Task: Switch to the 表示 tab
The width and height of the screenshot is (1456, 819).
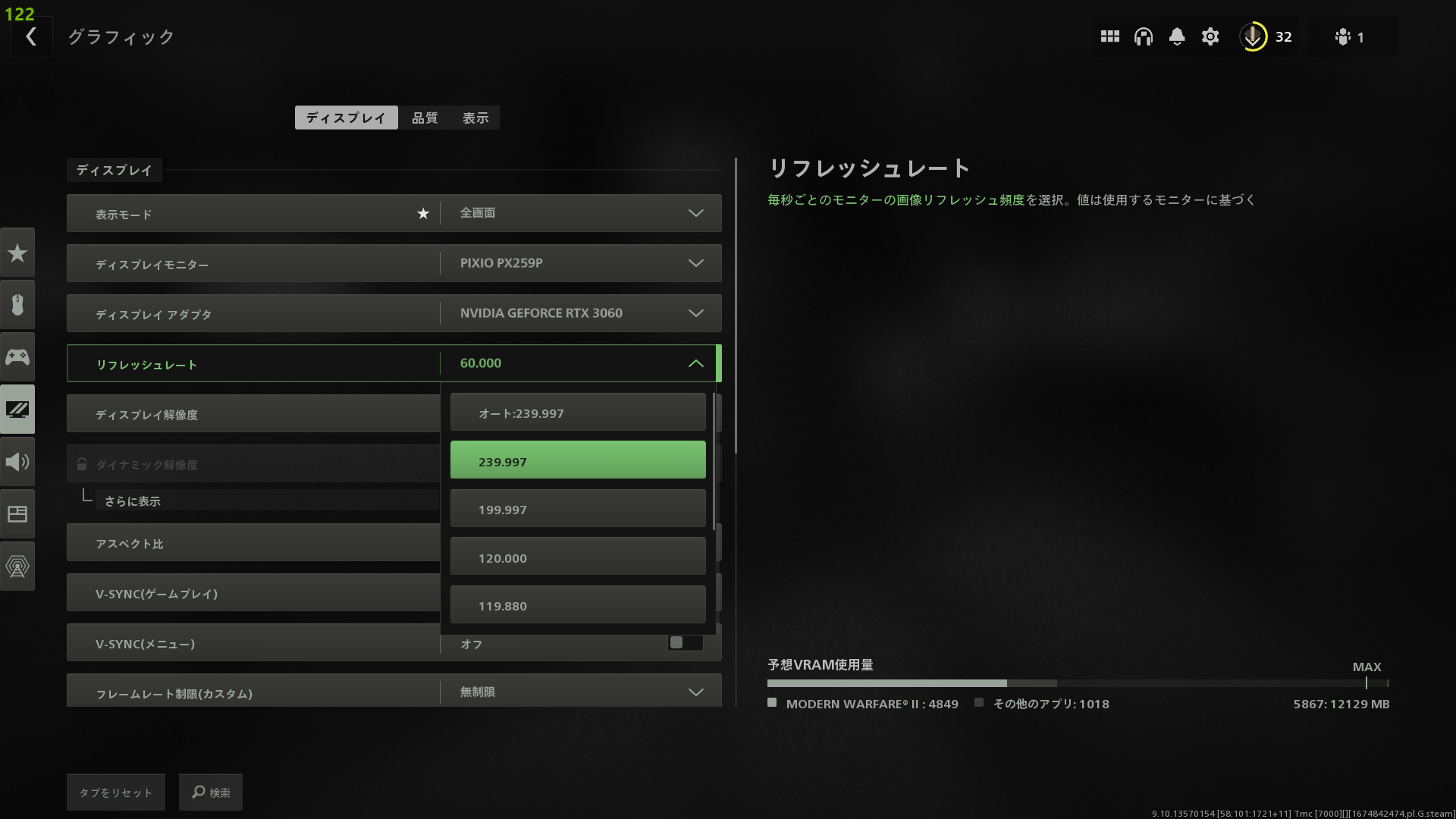Action: point(474,118)
